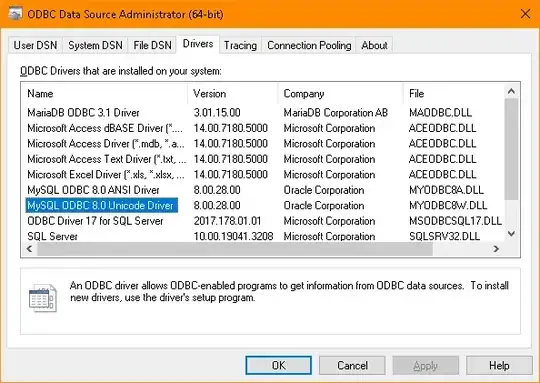Click version 2017.178.01.01 cell
This screenshot has height=383, width=540.
point(227,221)
